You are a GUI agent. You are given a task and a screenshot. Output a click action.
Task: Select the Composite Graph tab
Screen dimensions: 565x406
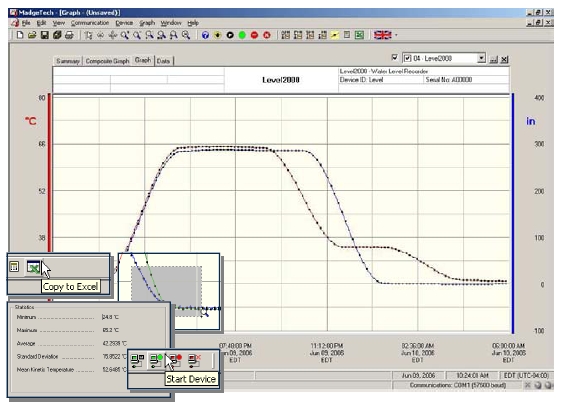[107, 61]
